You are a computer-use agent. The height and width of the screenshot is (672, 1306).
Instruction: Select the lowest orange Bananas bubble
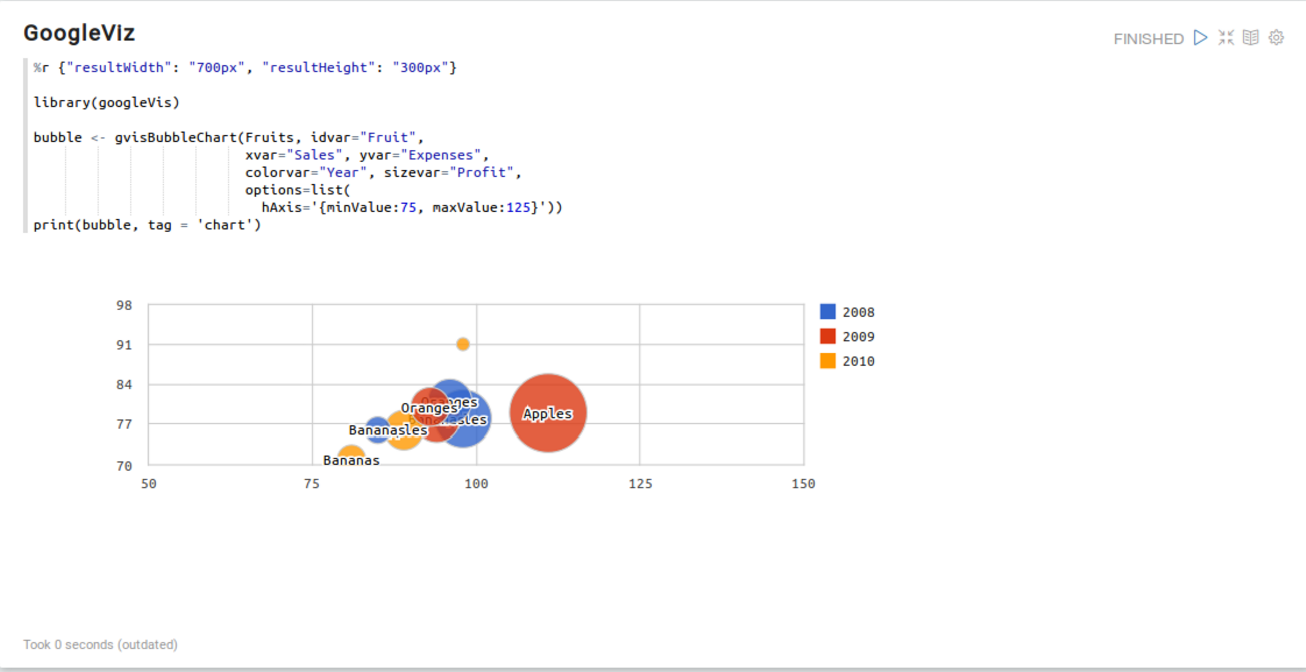point(351,455)
